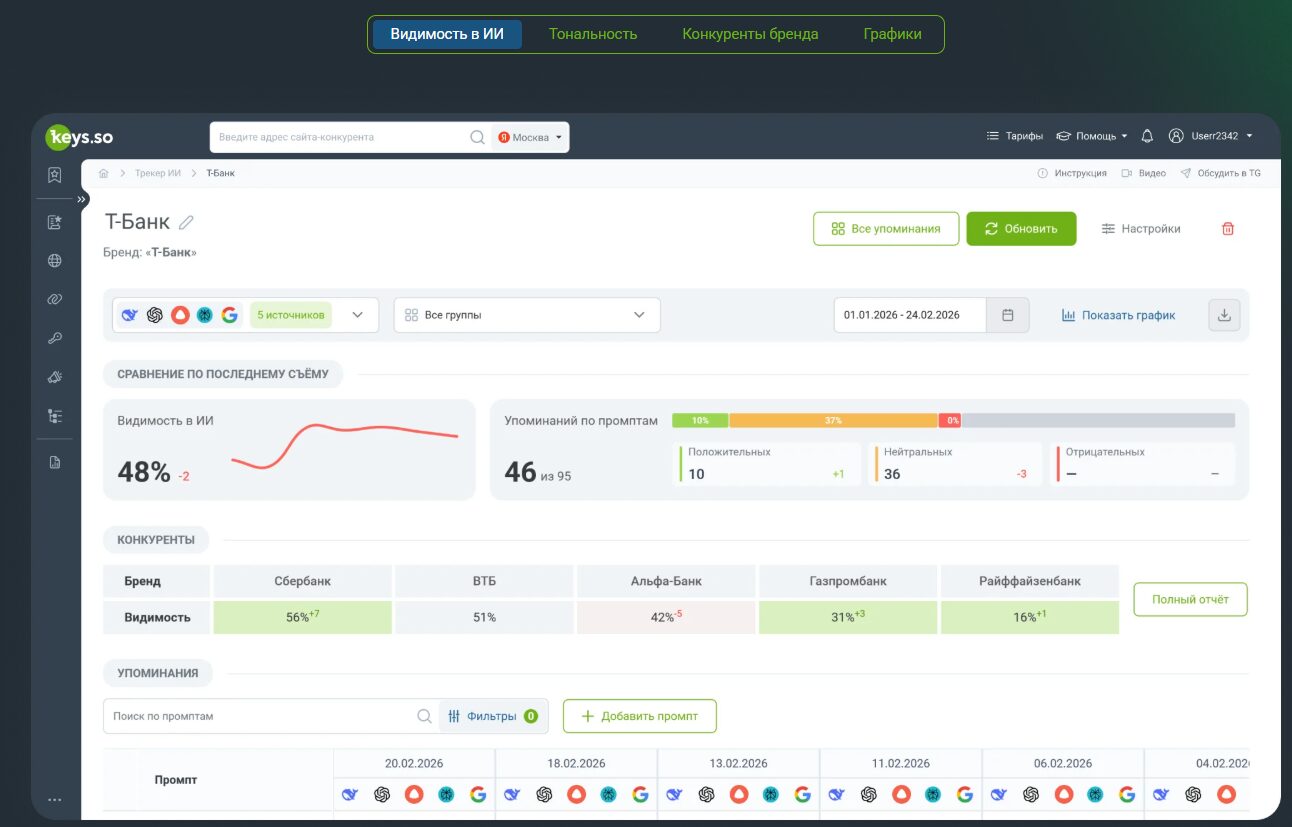Switch to the Тональность tab
The height and width of the screenshot is (827, 1292).
[593, 34]
